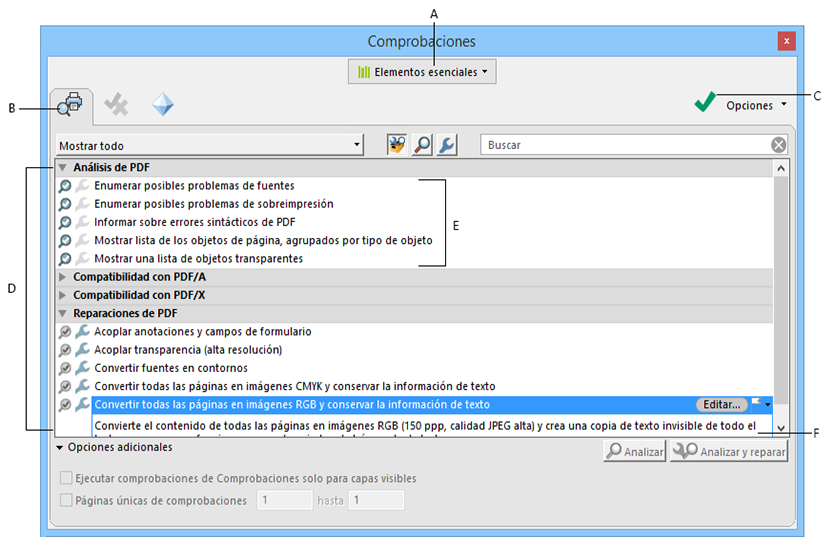This screenshot has width=834, height=537.
Task: Select Enumerar posibles problemas de sobreimpresión
Action: coord(214,204)
